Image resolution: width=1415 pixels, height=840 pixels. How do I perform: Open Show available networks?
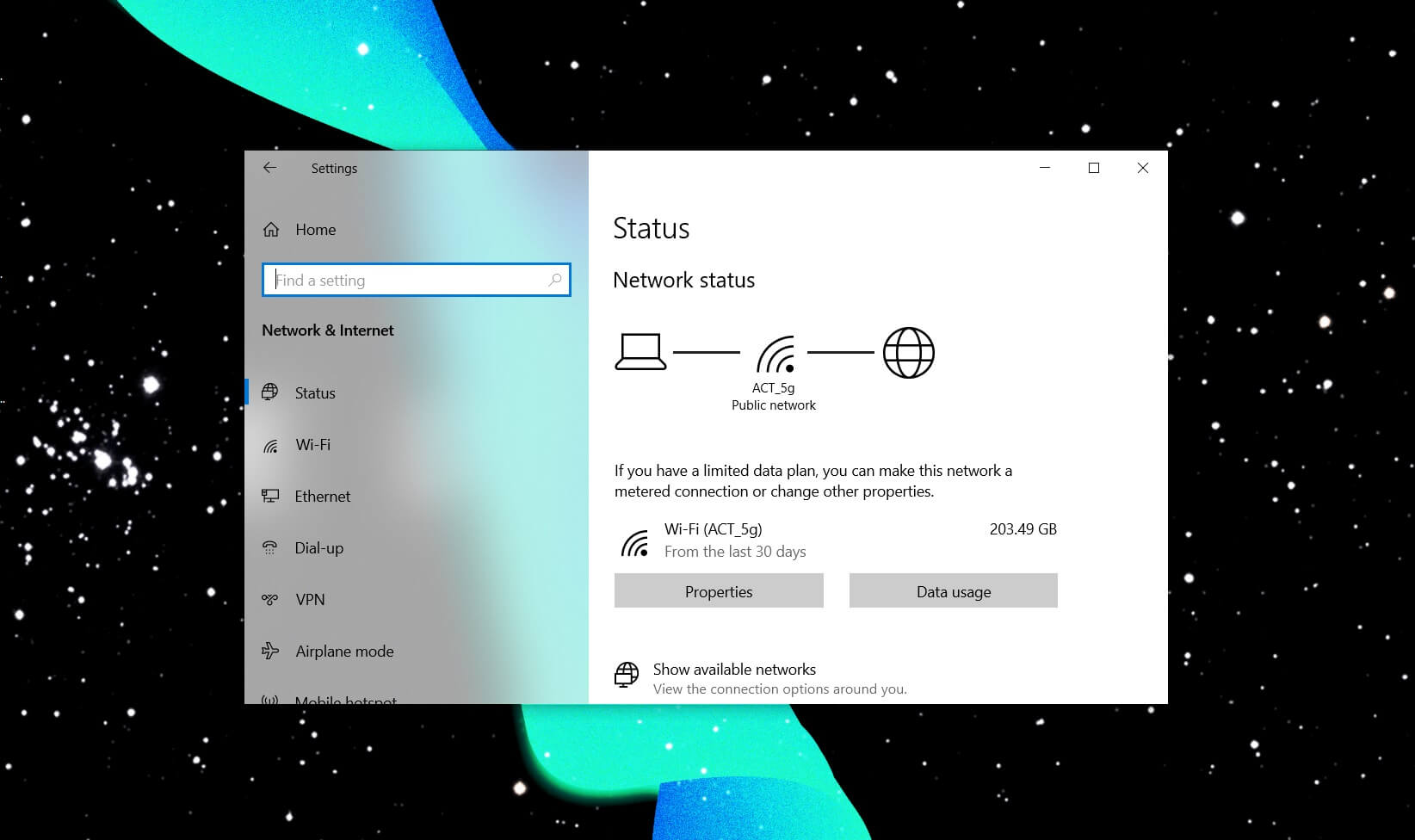point(734,669)
